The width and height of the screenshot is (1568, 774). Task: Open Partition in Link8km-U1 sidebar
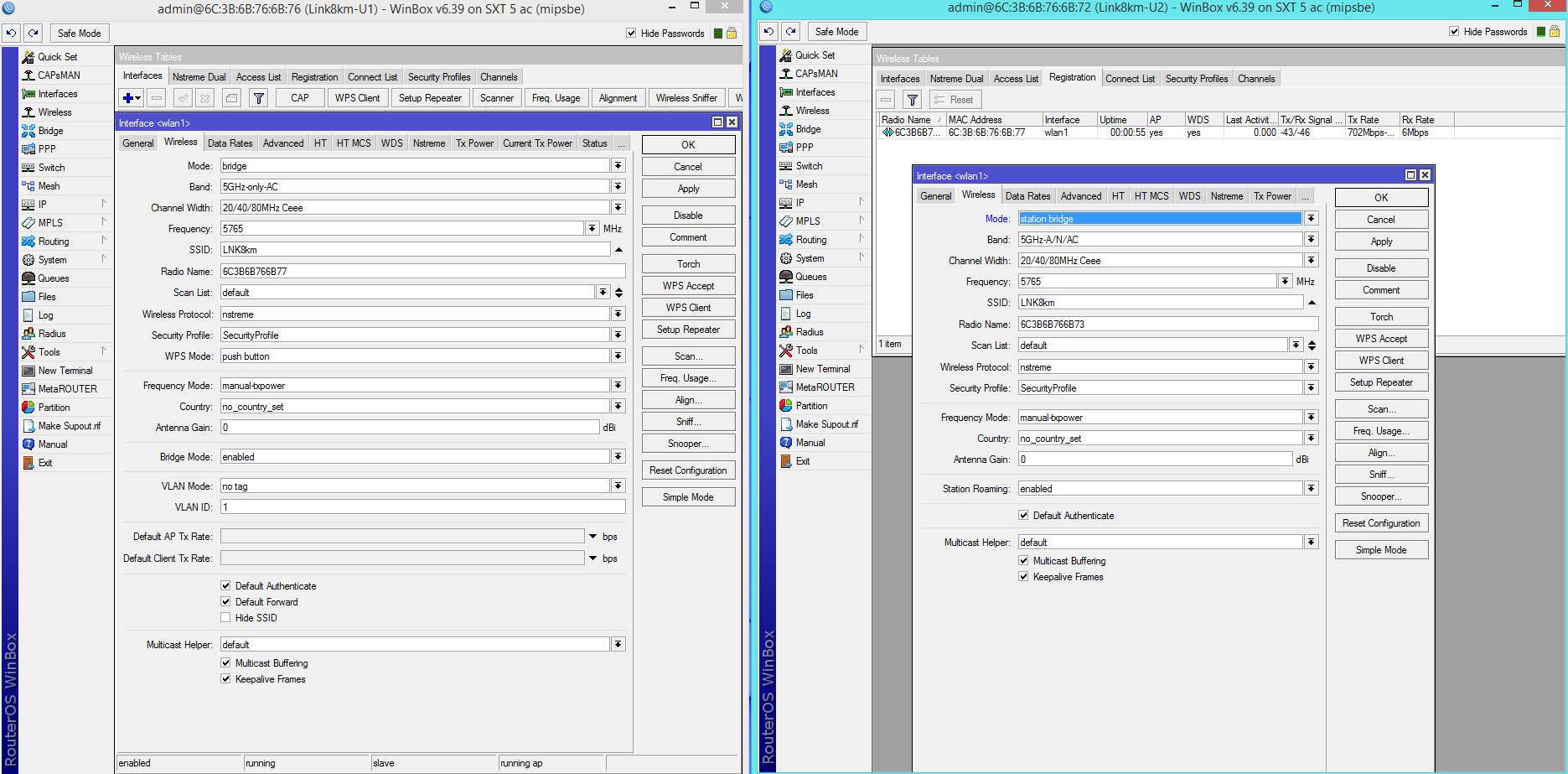click(54, 408)
